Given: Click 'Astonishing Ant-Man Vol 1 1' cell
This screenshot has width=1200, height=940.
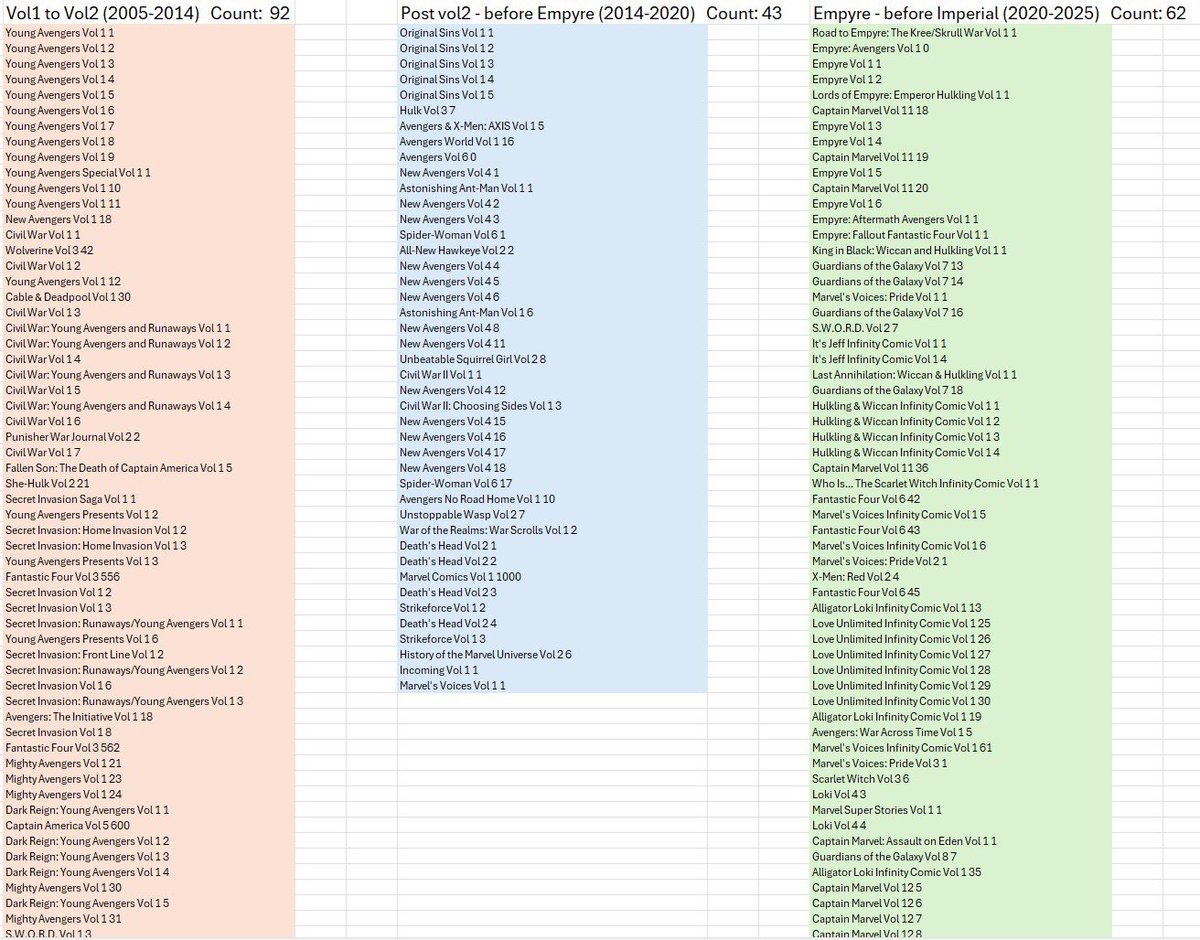Looking at the screenshot, I should tap(467, 188).
